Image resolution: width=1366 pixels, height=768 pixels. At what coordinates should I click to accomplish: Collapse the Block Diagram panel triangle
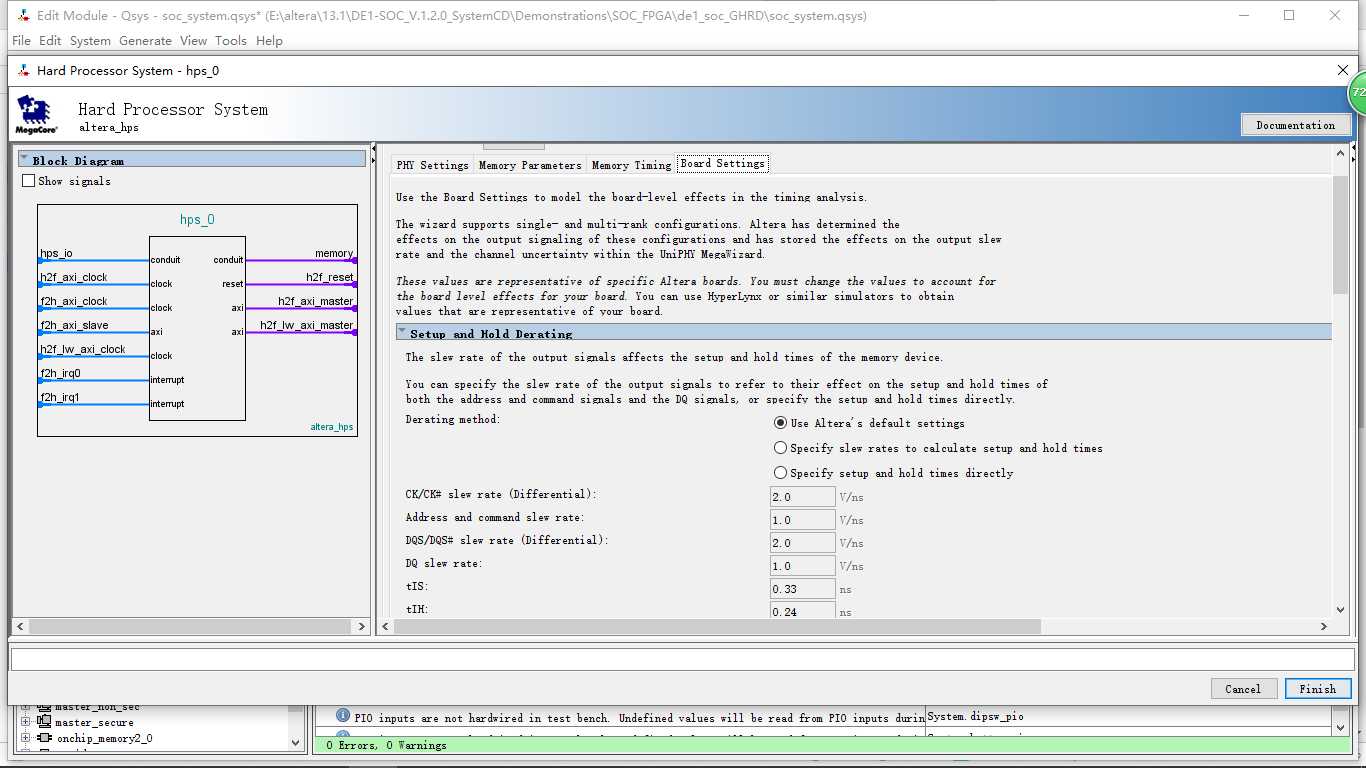pos(24,159)
